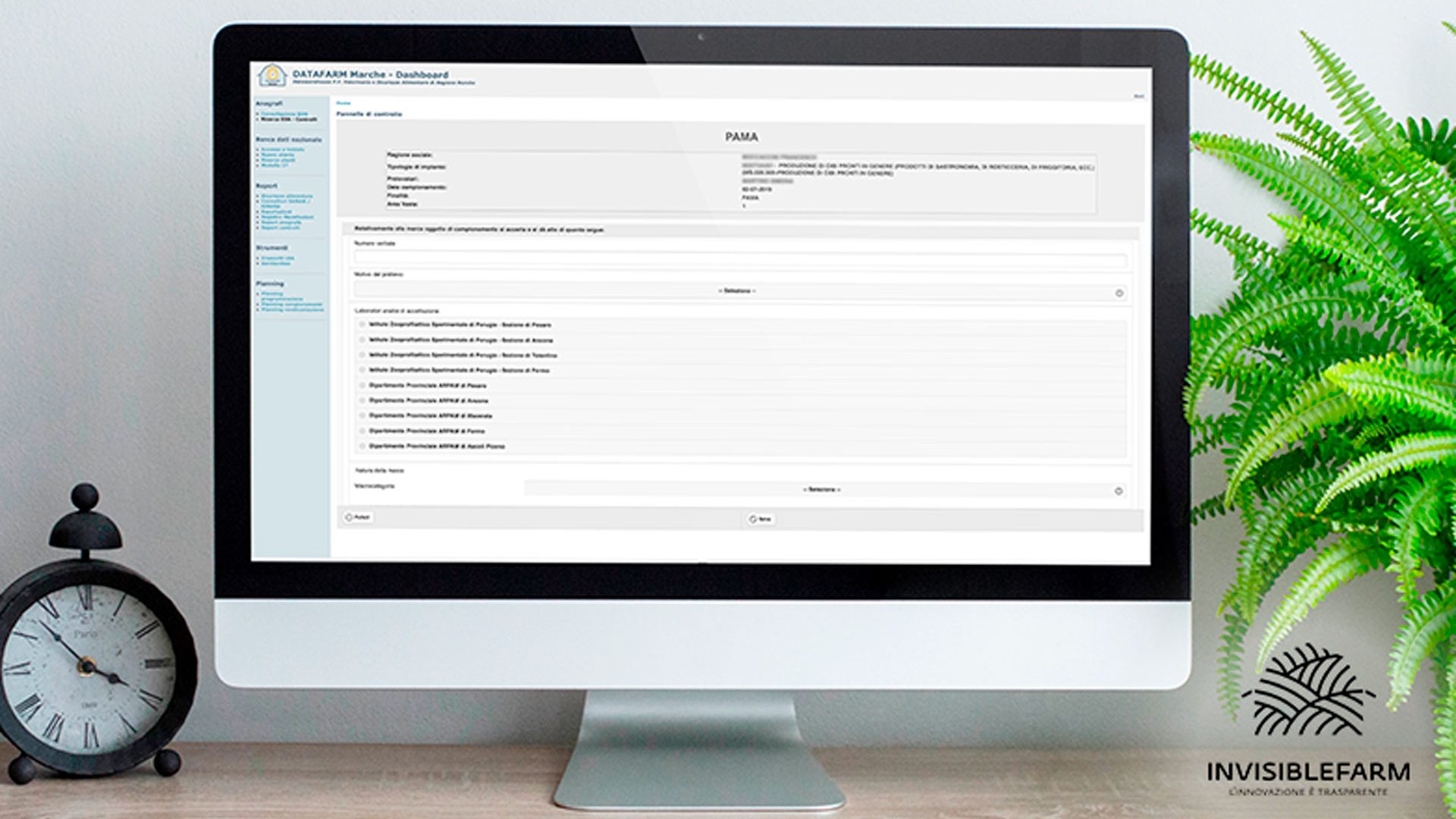Open the Planning rendicontazione sidebar link
The width and height of the screenshot is (1456, 819).
tap(293, 309)
